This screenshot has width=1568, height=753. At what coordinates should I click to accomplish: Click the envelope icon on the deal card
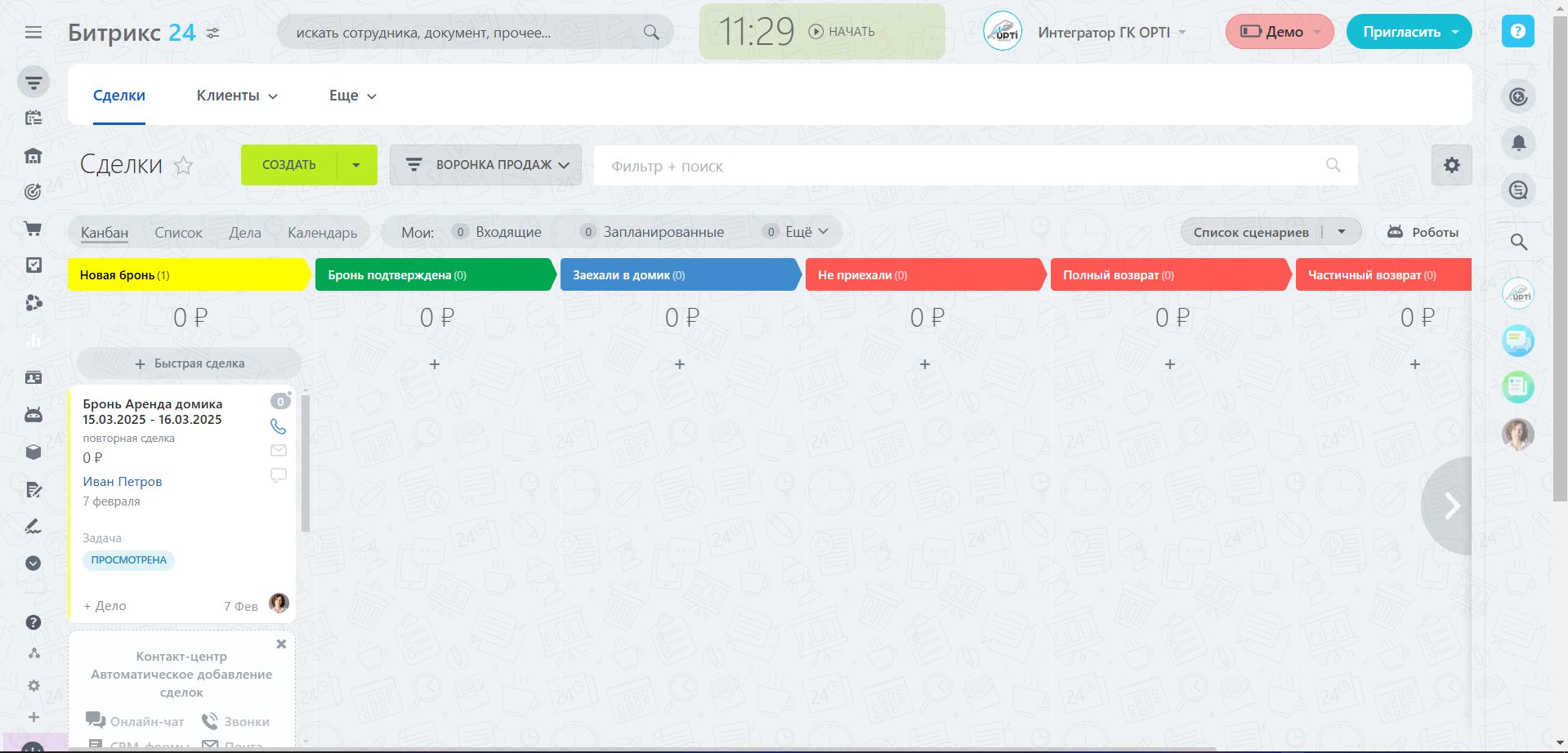pos(279,450)
